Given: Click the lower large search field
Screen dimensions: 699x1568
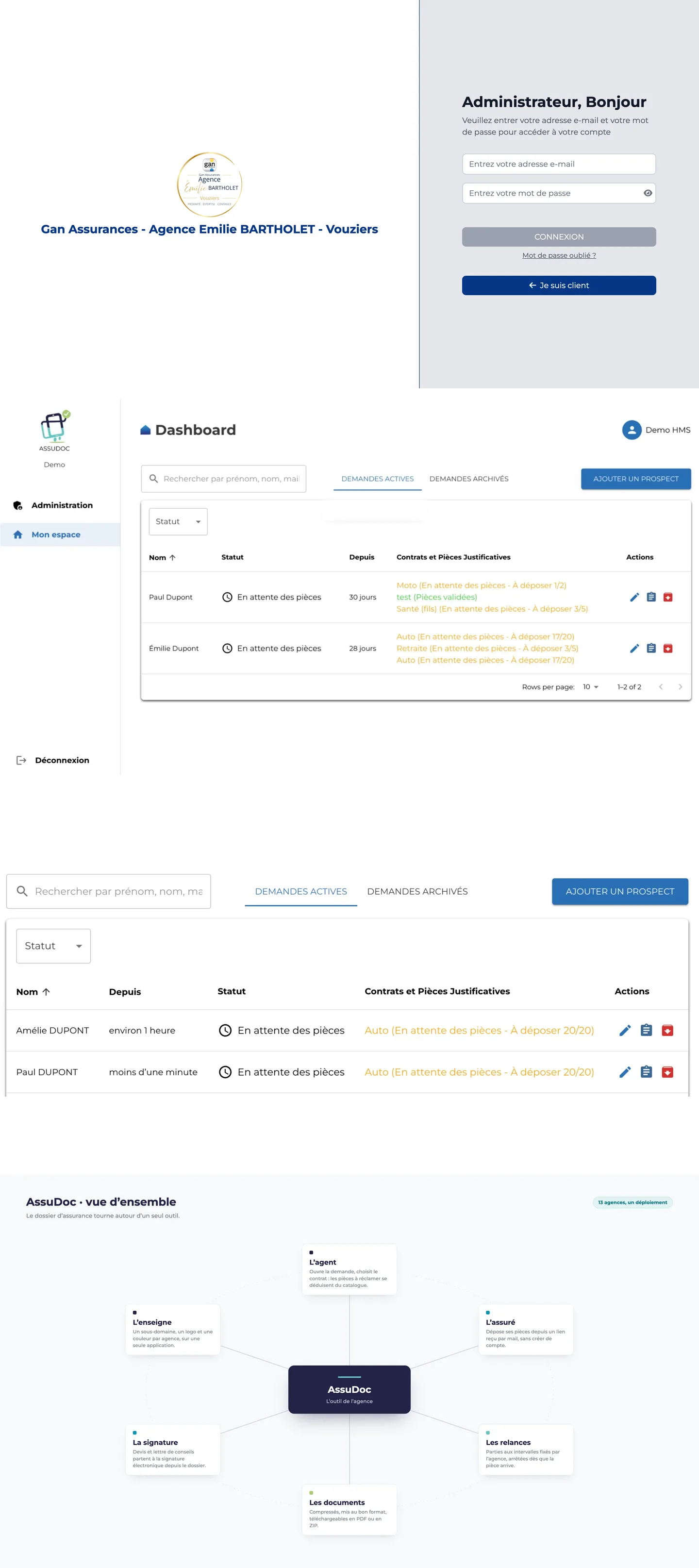Looking at the screenshot, I should (108, 891).
